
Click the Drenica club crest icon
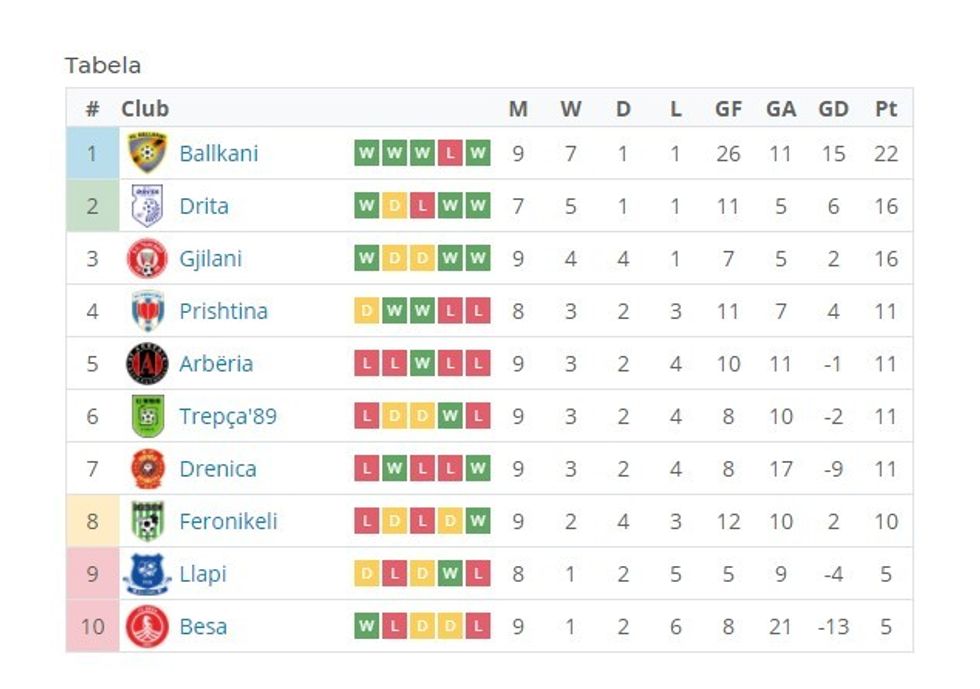pyautogui.click(x=147, y=469)
